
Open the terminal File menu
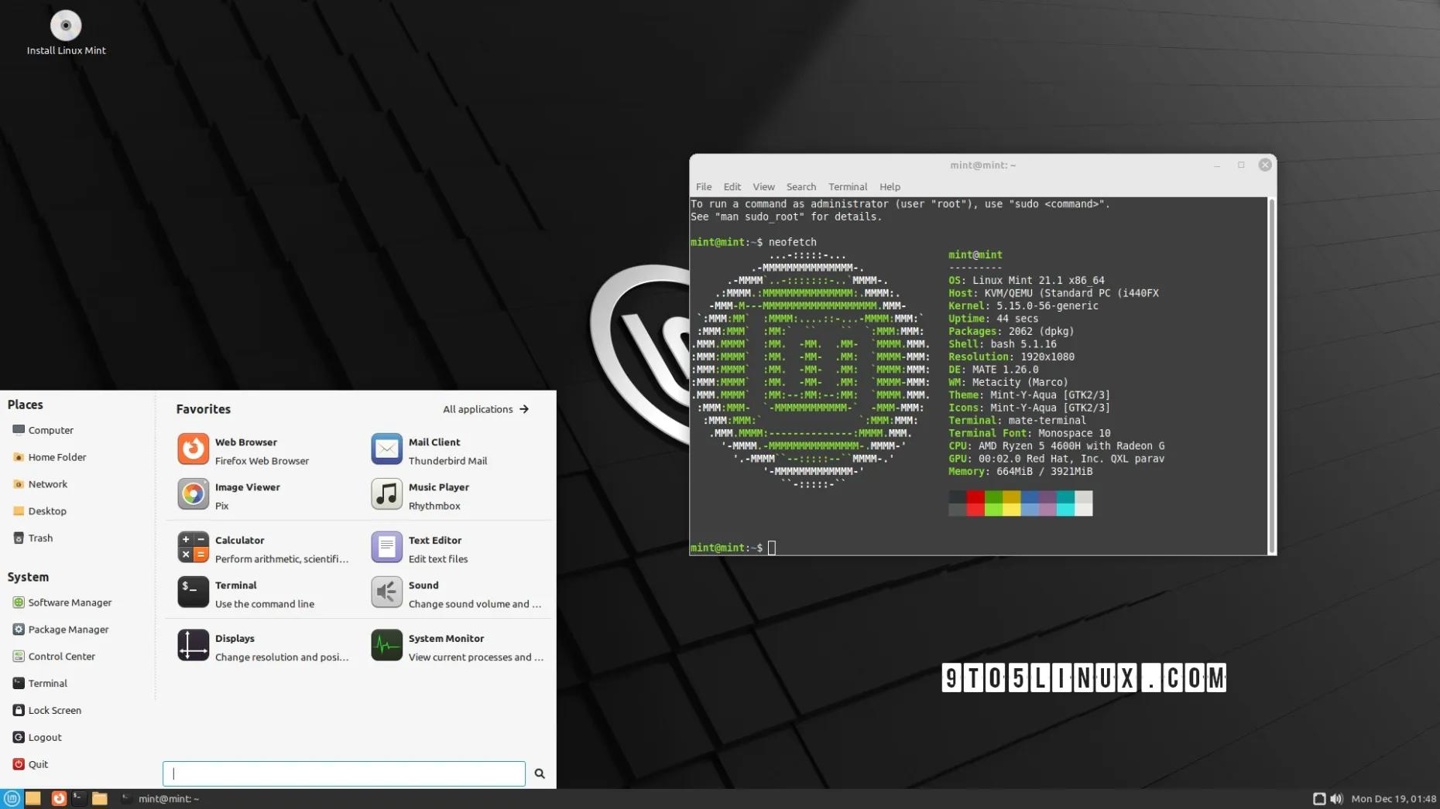pos(704,187)
